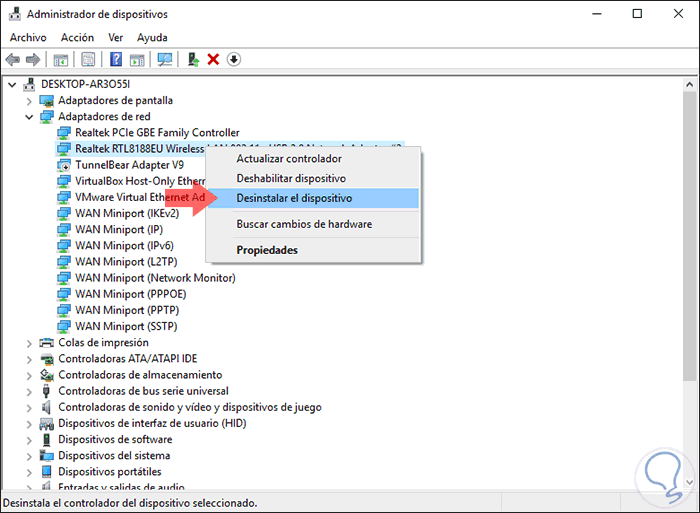
Task: Expand Dispositivos del sistema node
Action: pos(29,456)
